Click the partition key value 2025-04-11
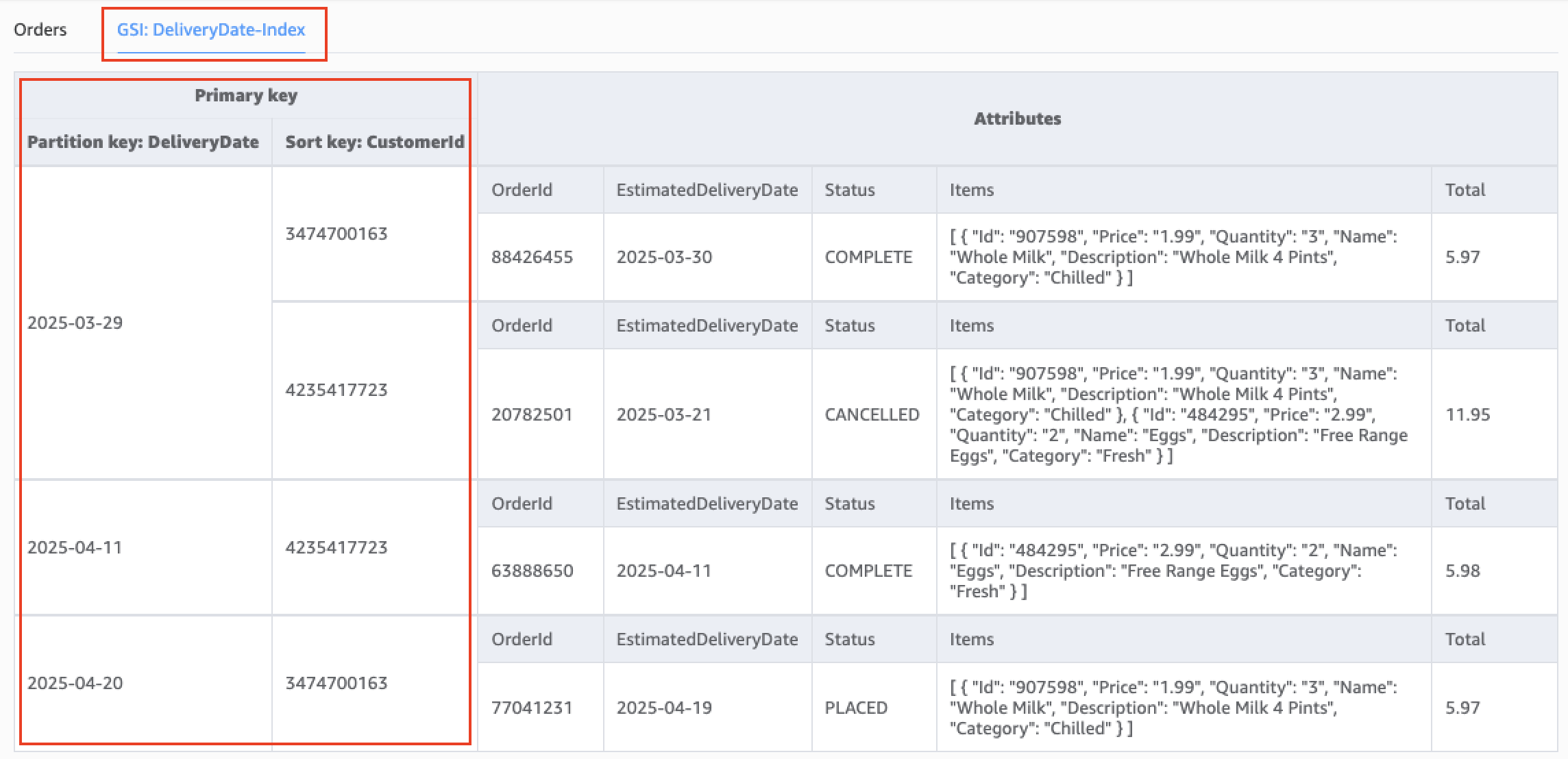This screenshot has width=1568, height=759. [74, 547]
